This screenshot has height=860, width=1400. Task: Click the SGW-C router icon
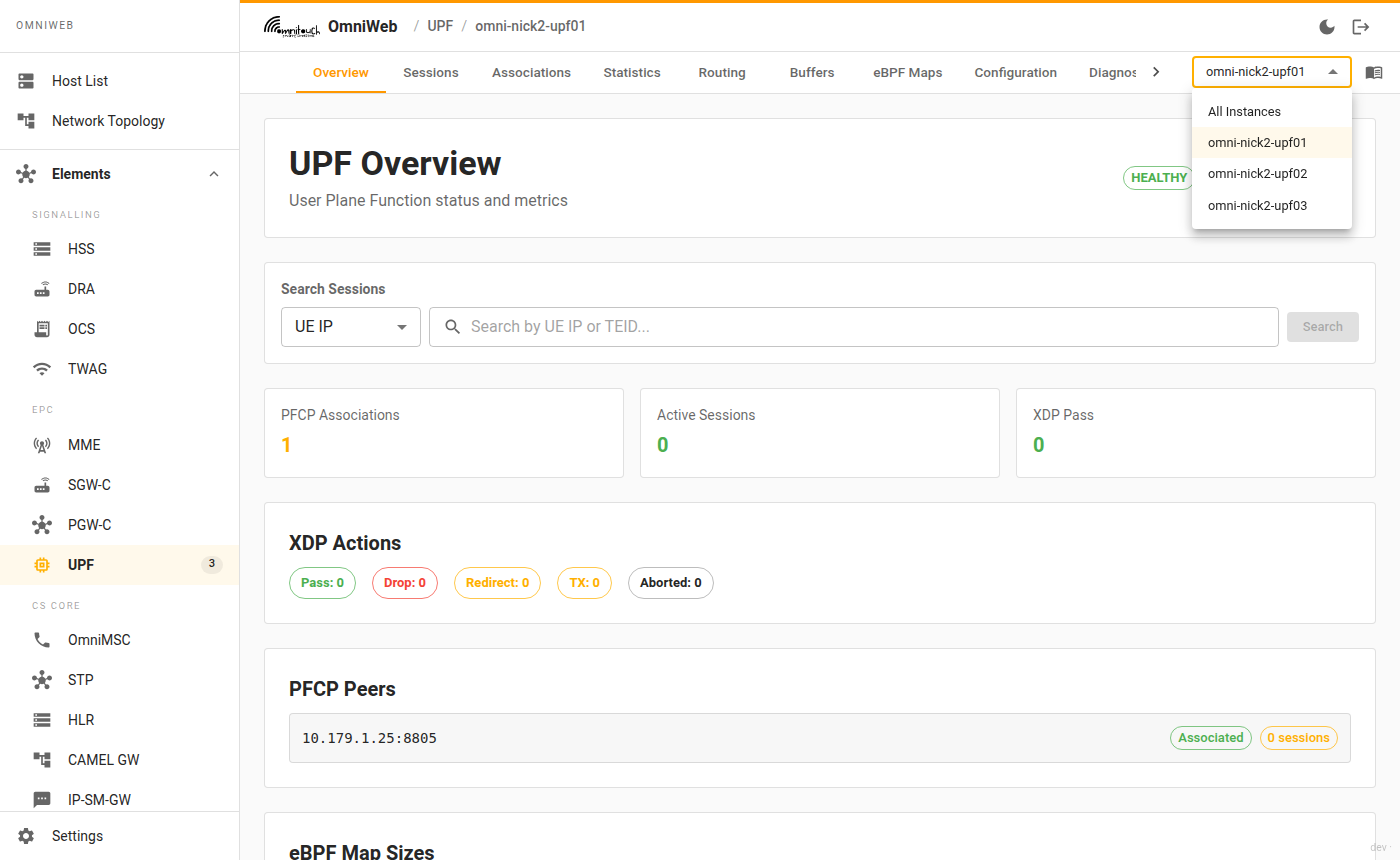coord(42,485)
